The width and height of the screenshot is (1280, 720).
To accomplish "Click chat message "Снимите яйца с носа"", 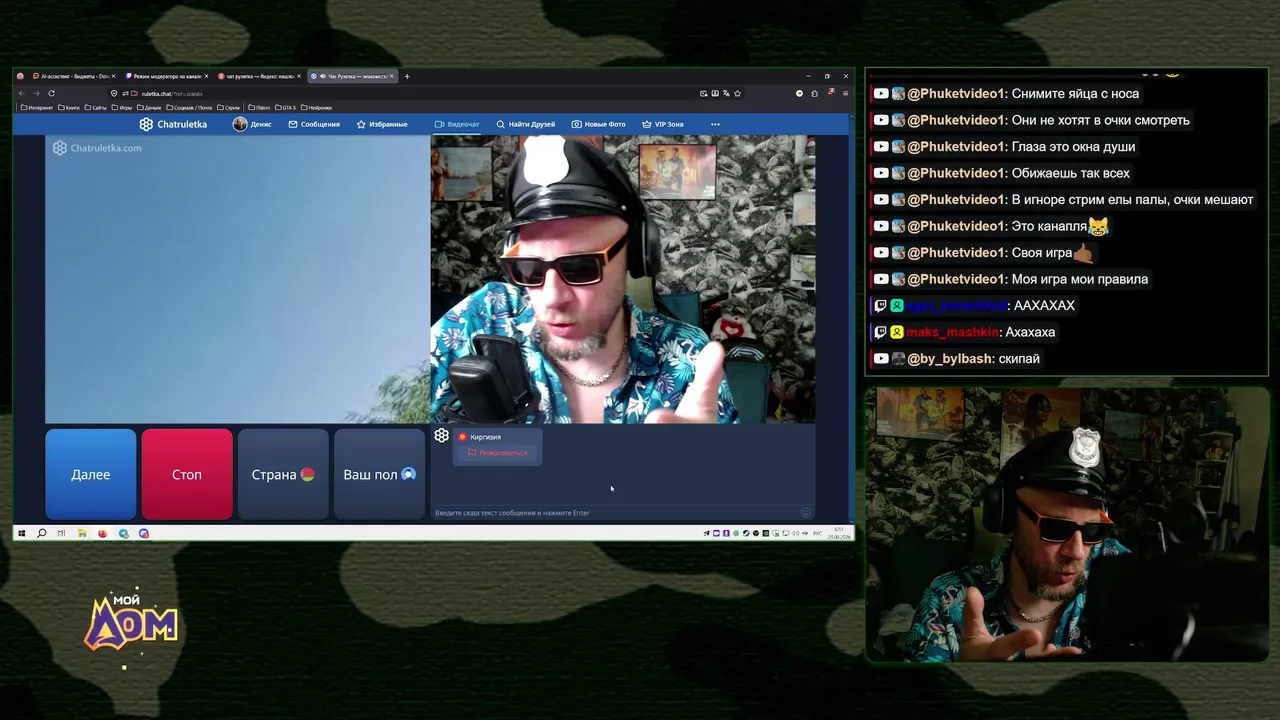I will [x=1075, y=93].
